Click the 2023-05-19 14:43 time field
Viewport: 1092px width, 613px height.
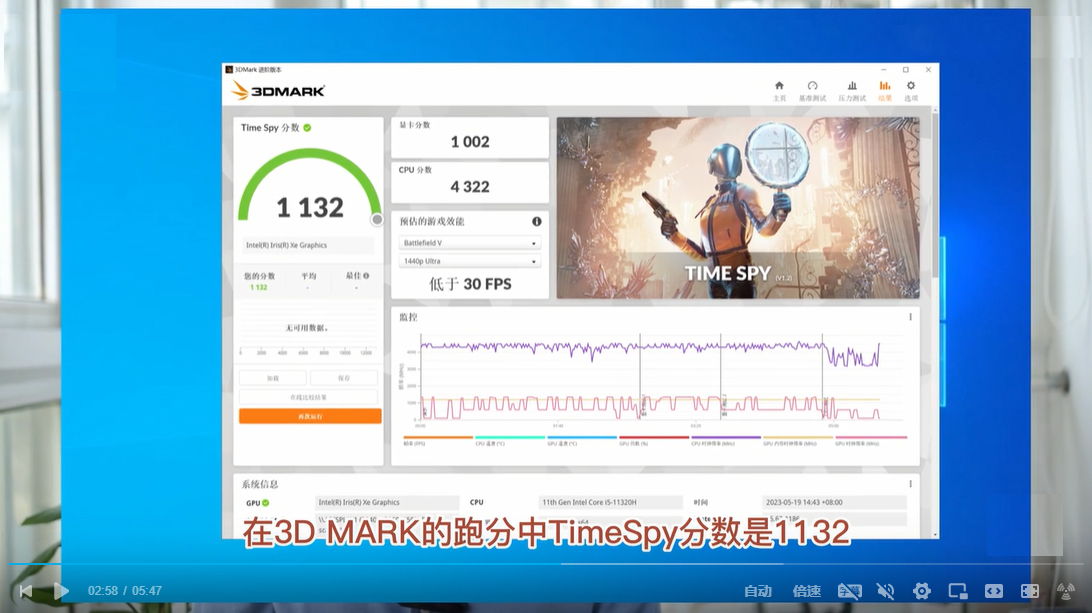(x=834, y=502)
